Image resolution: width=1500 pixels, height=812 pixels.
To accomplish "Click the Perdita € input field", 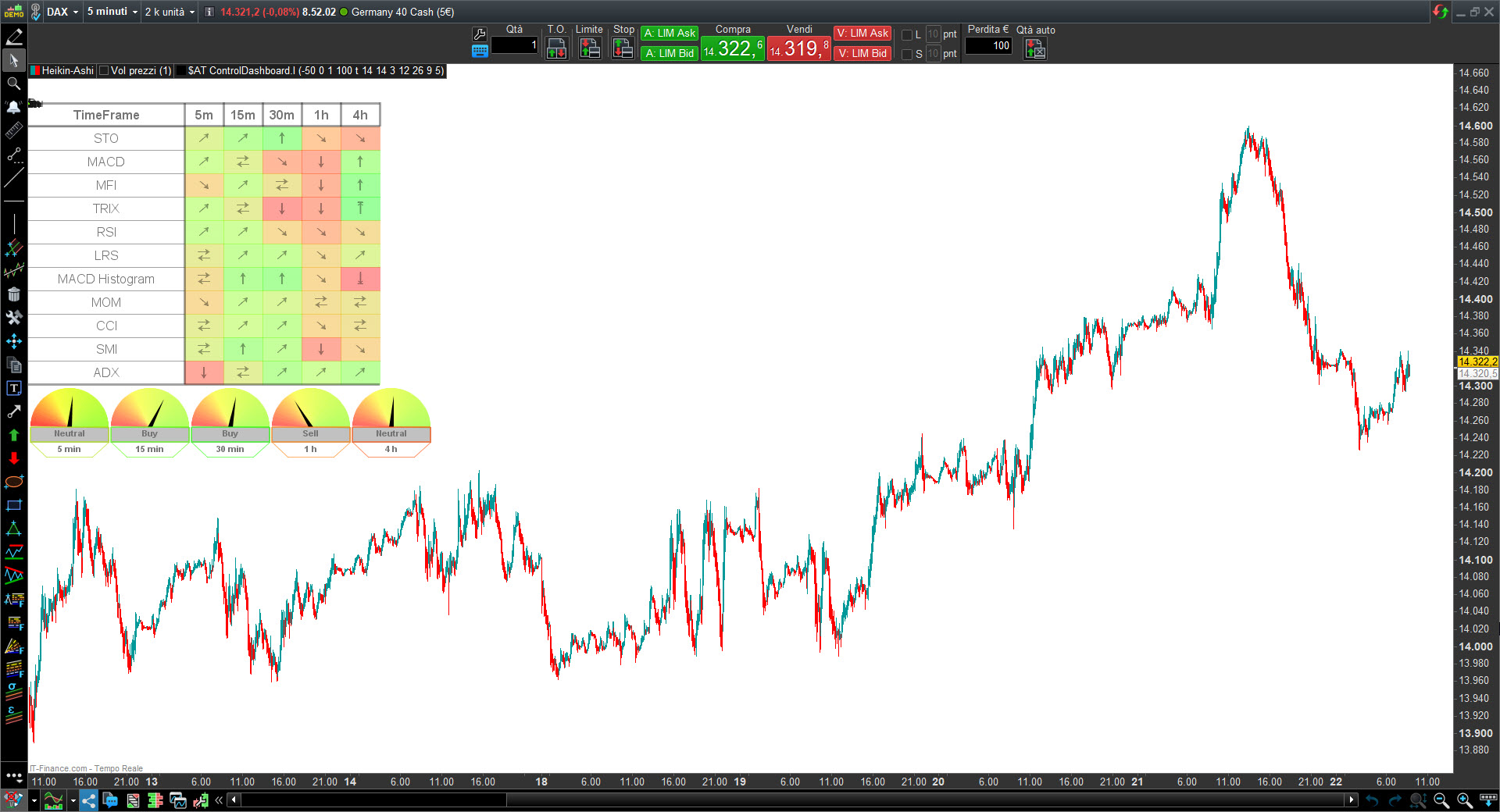I will 988,45.
